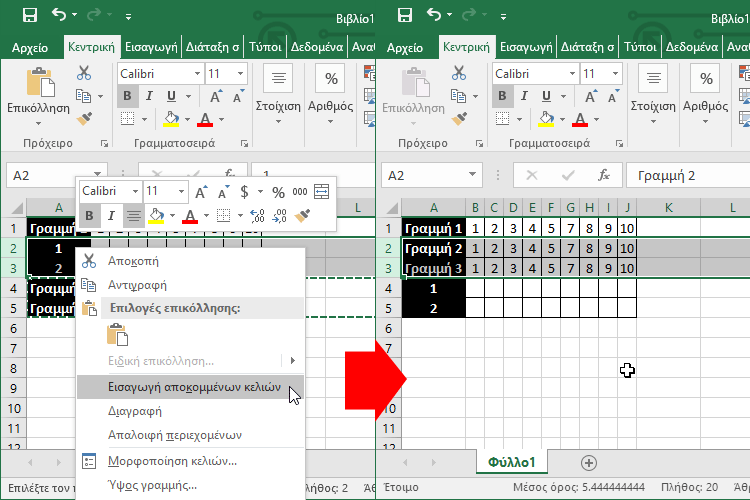Open Τύποι tab in right window
Screen dimensions: 750x500
(x=640, y=47)
